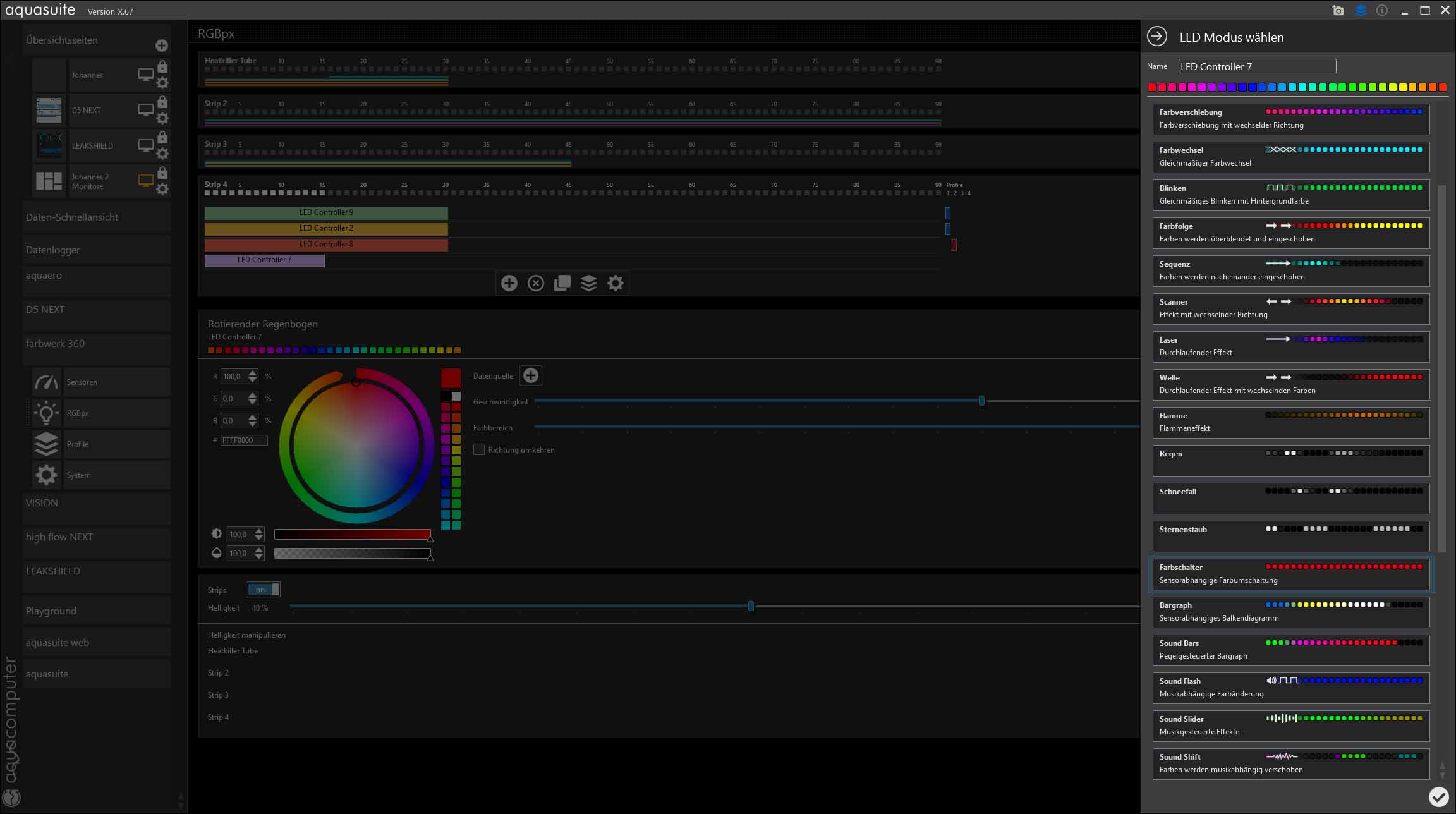Enable Richtung umkehren checkbox
The width and height of the screenshot is (1456, 814).
click(479, 450)
